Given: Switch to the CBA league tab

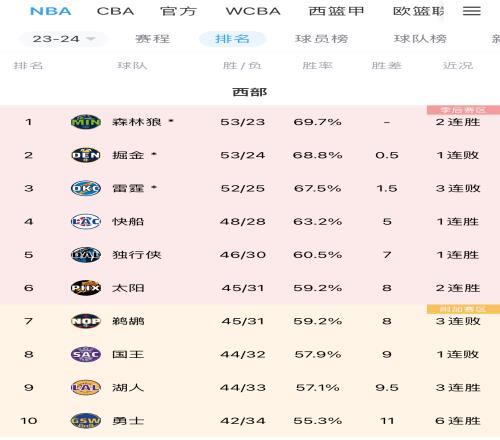Looking at the screenshot, I should click(115, 11).
